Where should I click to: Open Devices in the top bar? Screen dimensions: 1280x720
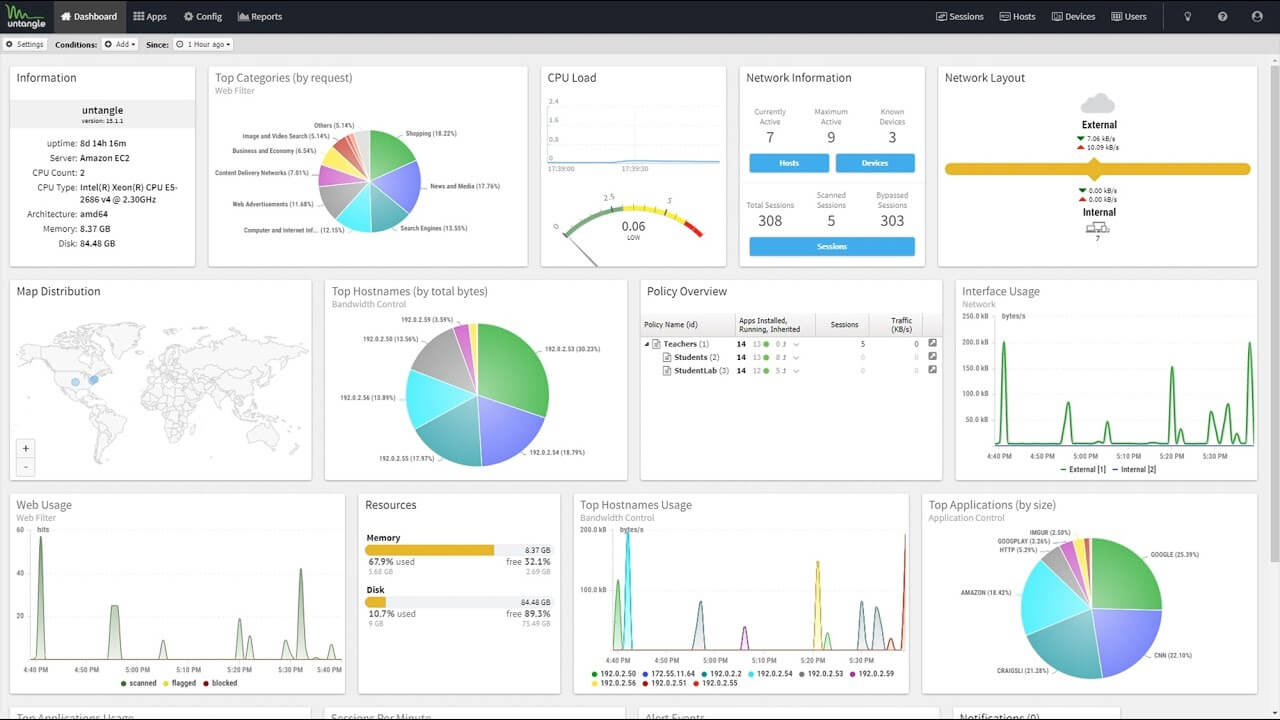click(x=1074, y=17)
